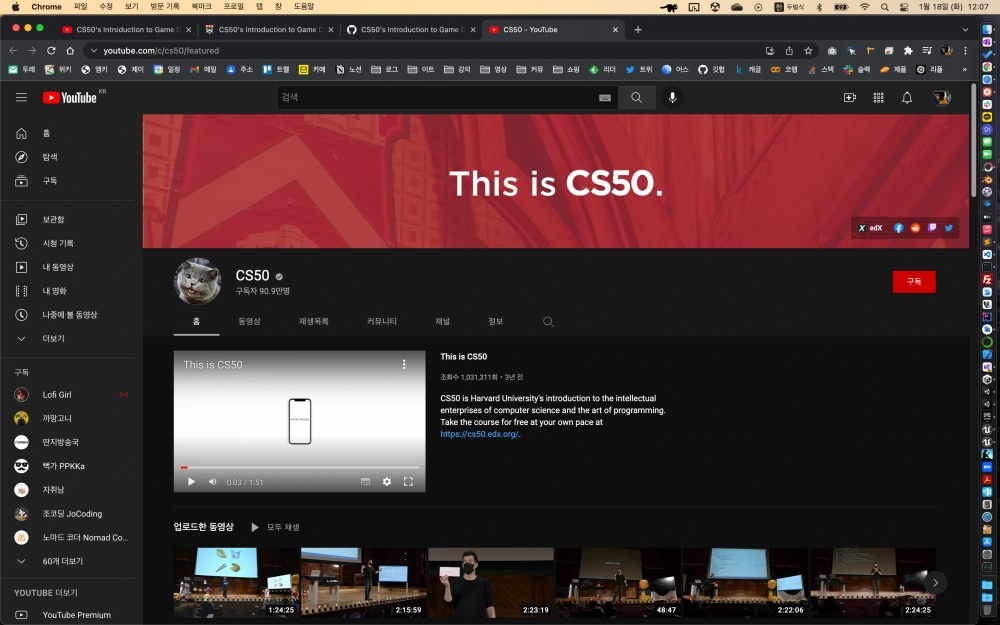Open the 북마크 menu in menu bar
The width and height of the screenshot is (1000, 625).
[x=201, y=6]
